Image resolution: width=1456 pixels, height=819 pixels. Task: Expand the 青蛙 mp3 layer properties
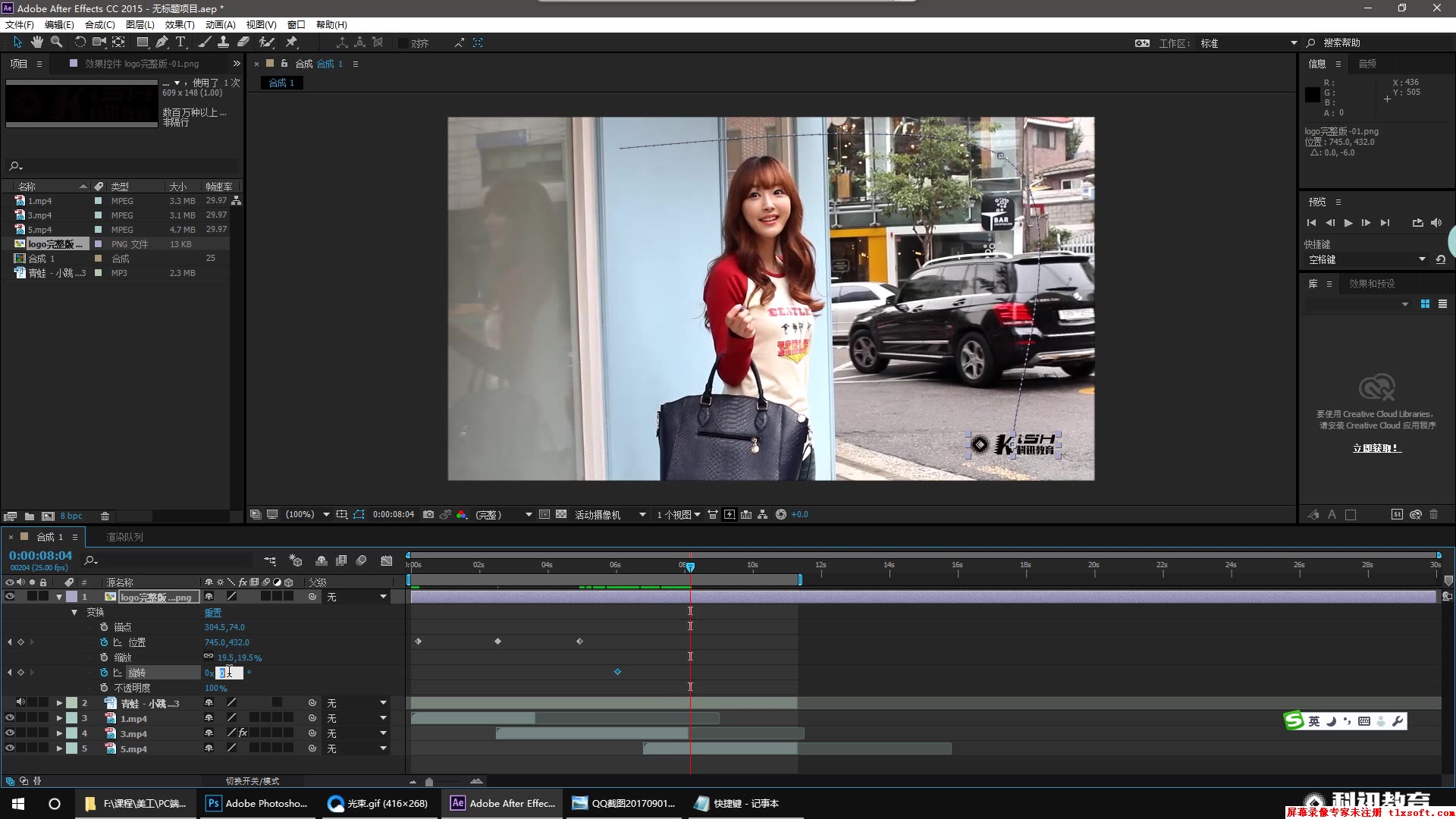coord(59,703)
